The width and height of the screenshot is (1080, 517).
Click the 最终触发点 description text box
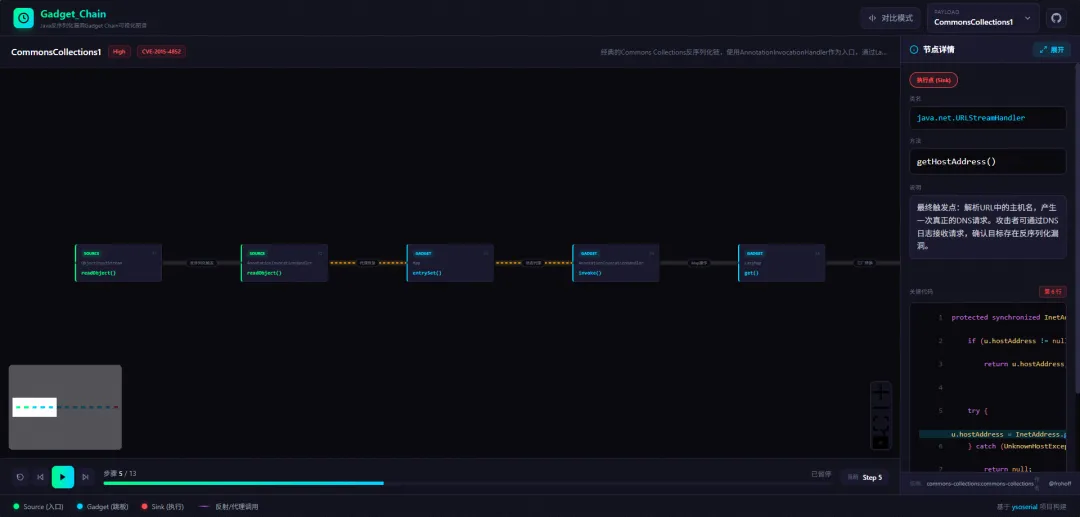tap(988, 226)
